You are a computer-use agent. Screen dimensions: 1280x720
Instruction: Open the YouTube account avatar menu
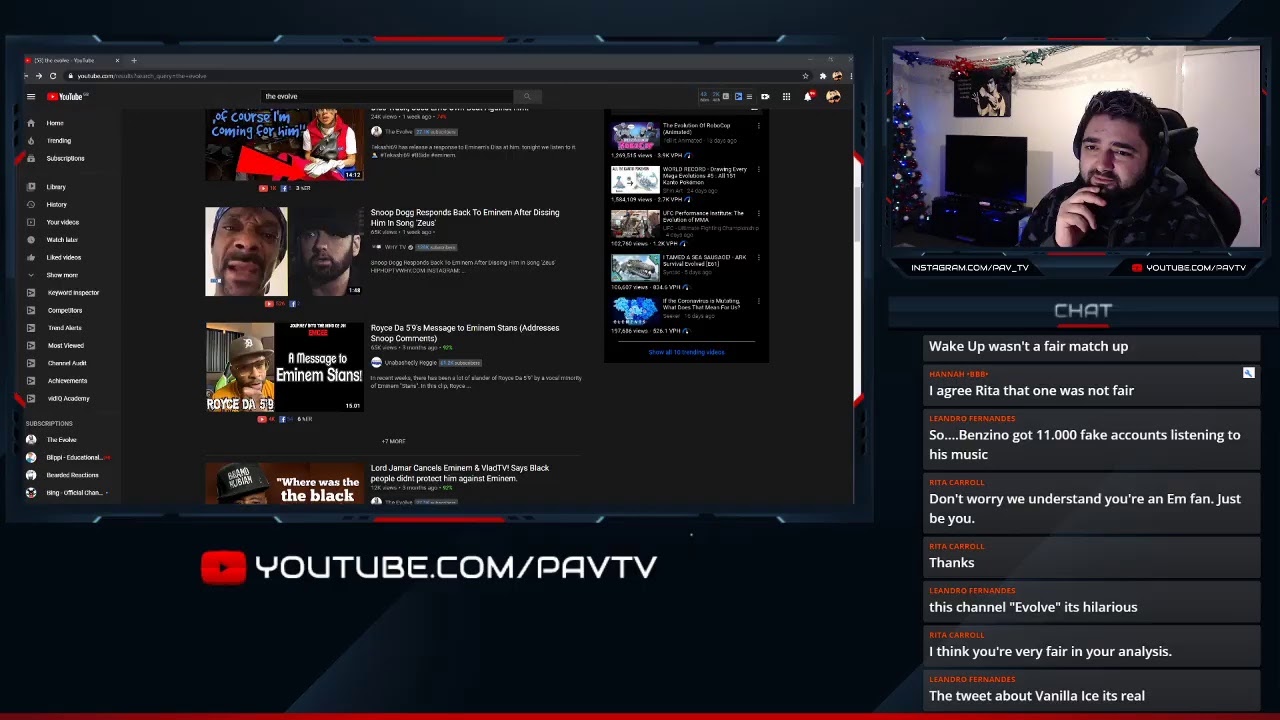click(x=833, y=97)
